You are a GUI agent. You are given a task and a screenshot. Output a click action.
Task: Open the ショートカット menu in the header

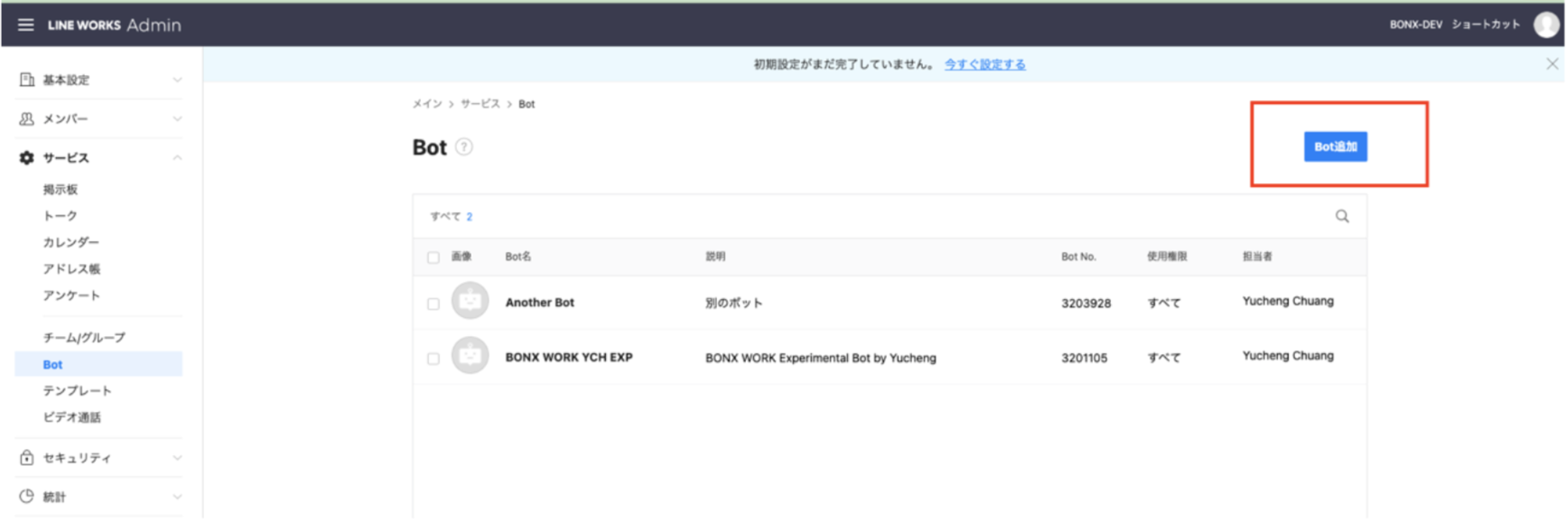(1486, 24)
